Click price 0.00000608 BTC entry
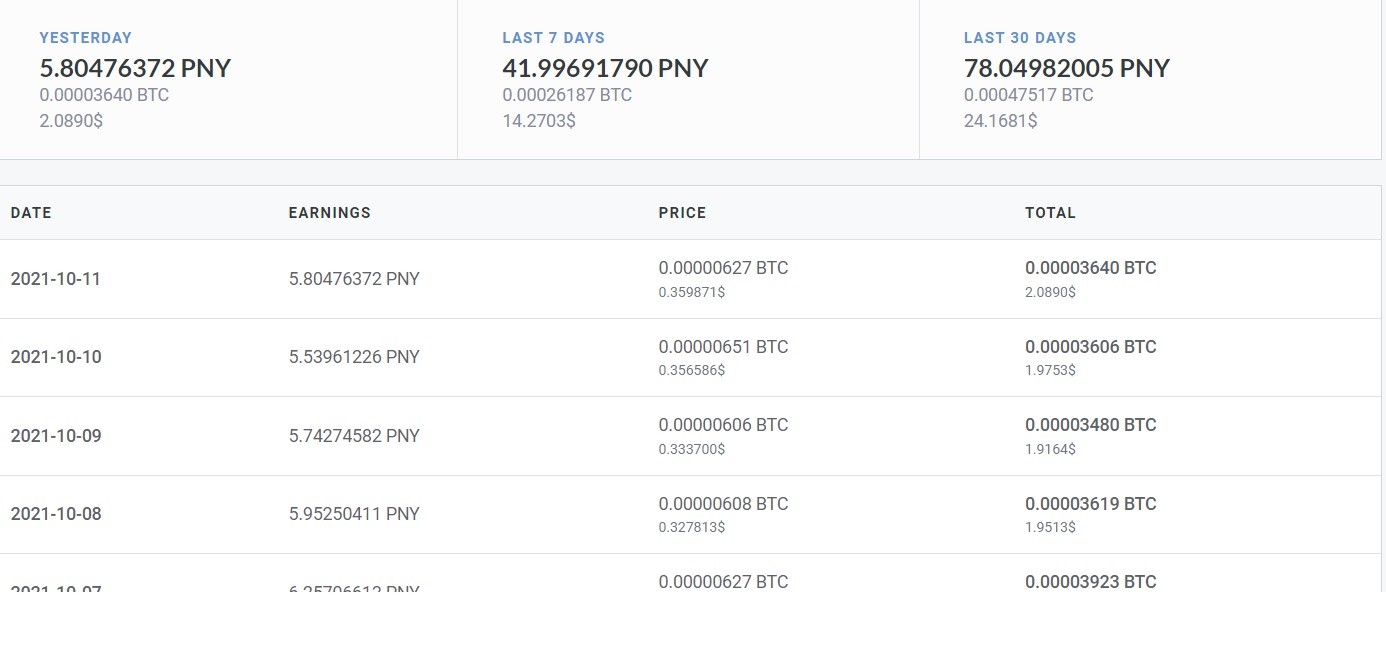 click(723, 504)
